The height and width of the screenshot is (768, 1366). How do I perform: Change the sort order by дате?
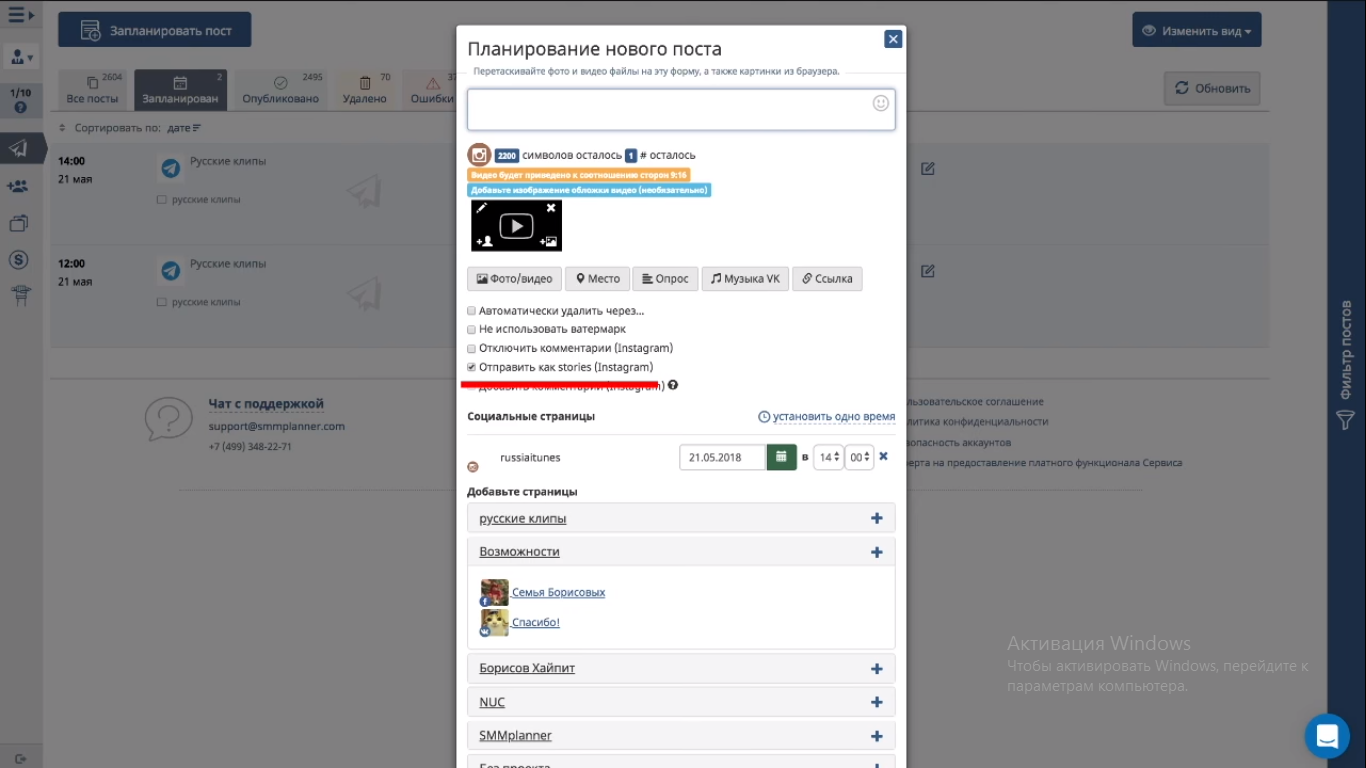184,128
